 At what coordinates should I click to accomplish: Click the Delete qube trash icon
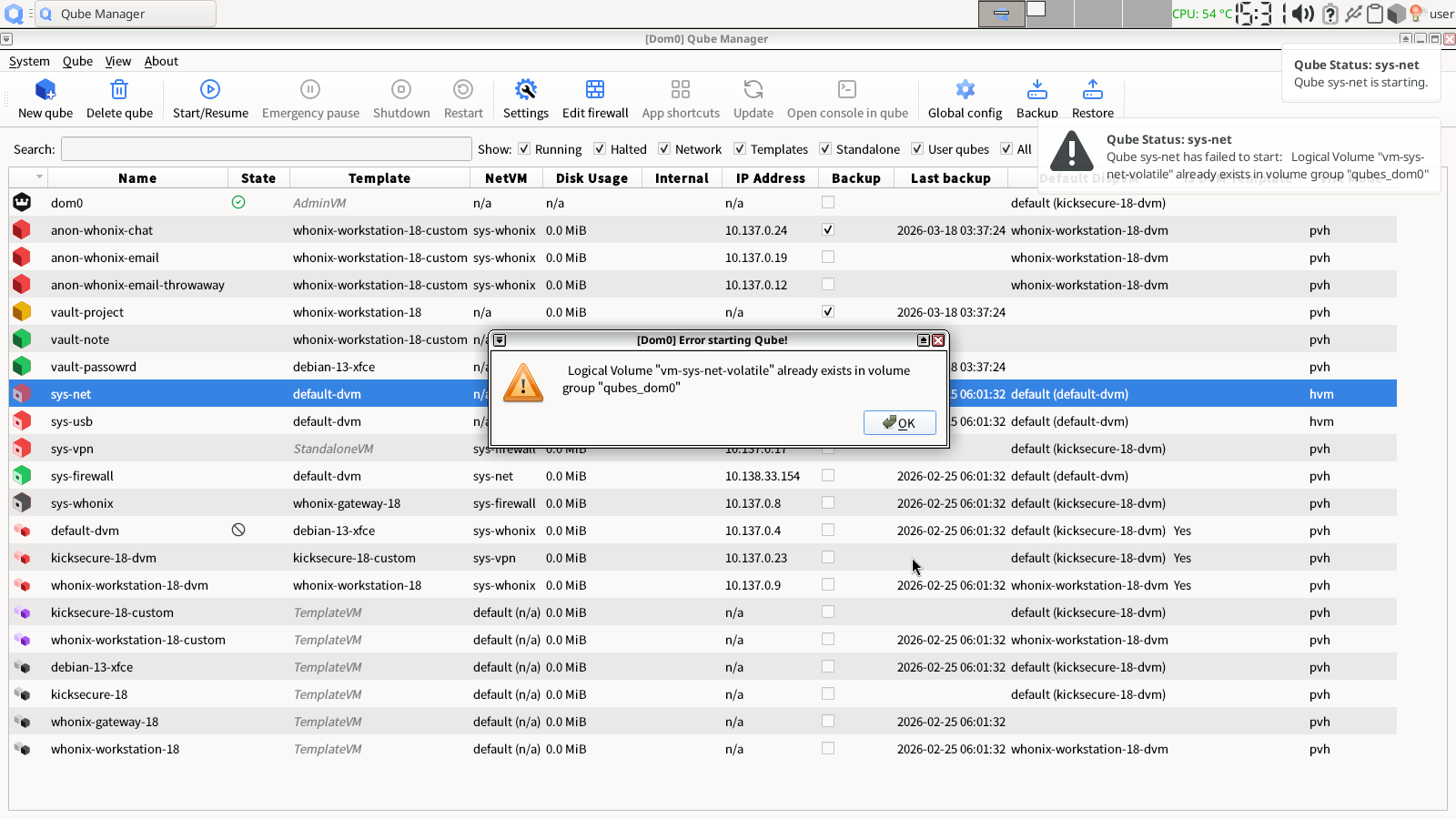(x=119, y=90)
